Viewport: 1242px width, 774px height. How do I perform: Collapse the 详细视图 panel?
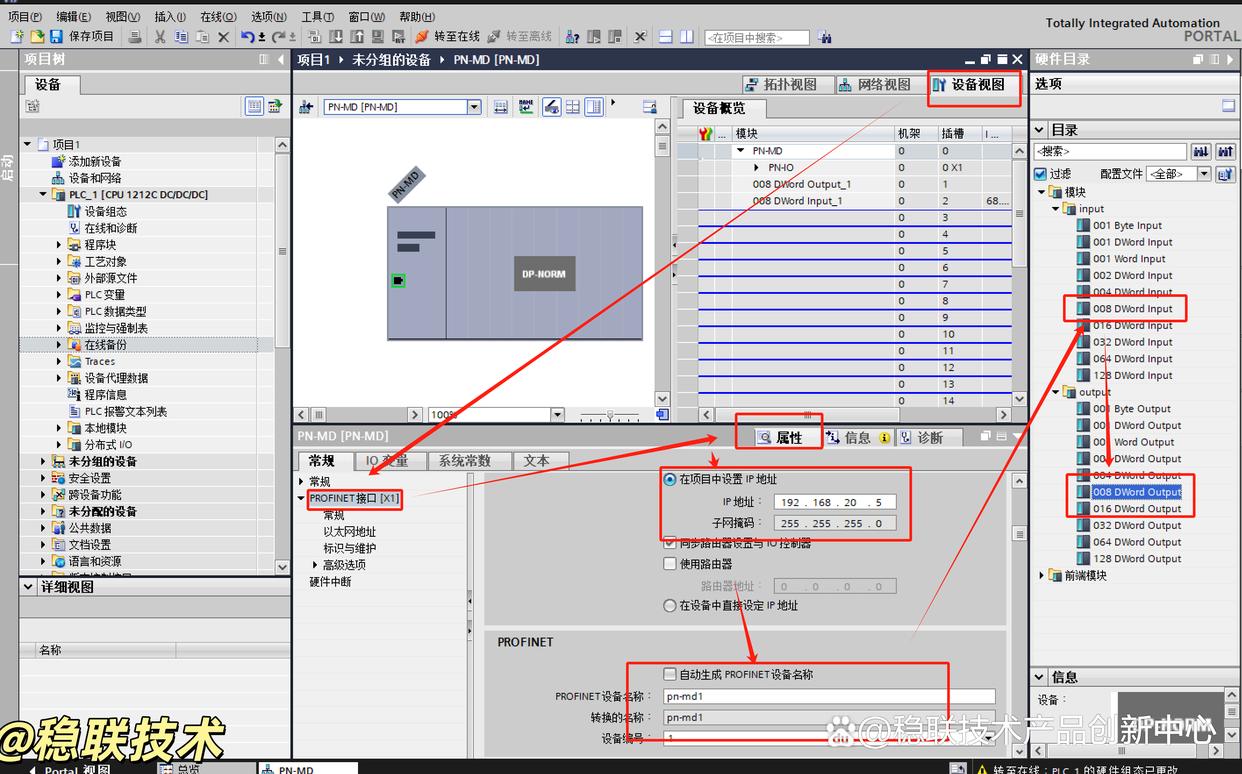coord(29,587)
